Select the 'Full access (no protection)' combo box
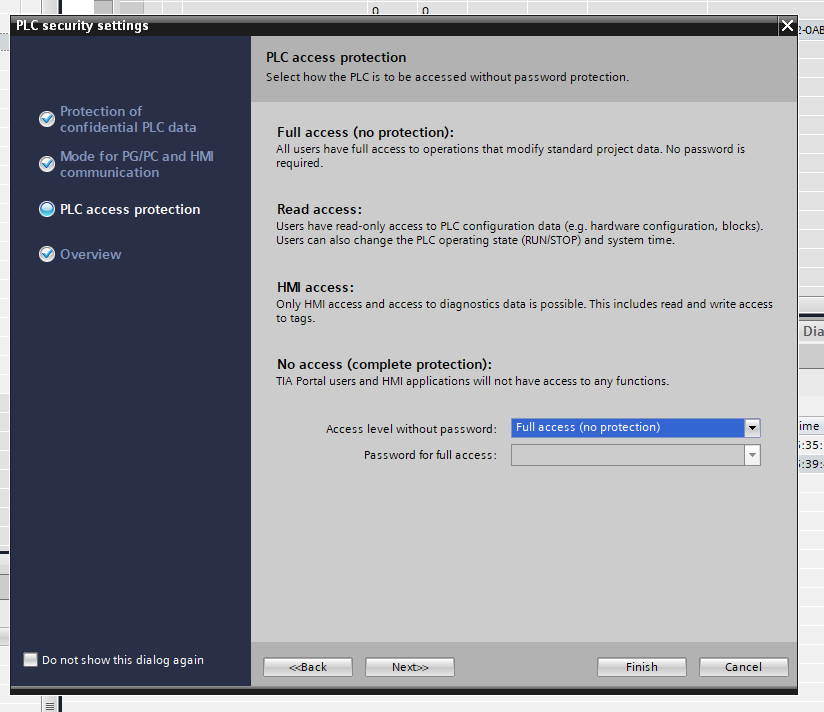The image size is (824, 712). pyautogui.click(x=627, y=428)
